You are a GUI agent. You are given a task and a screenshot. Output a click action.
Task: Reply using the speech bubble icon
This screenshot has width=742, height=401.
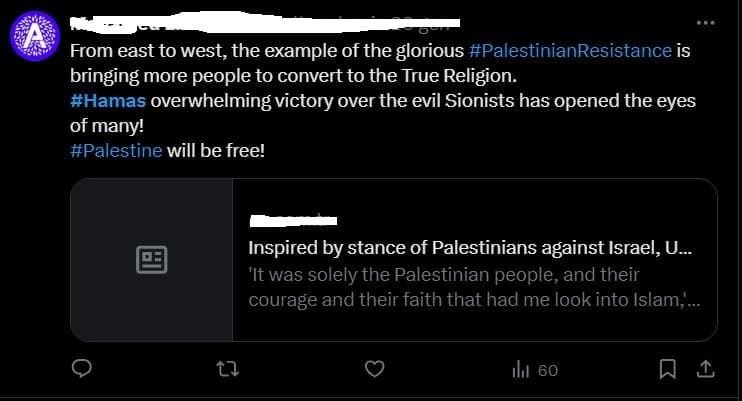click(x=83, y=370)
